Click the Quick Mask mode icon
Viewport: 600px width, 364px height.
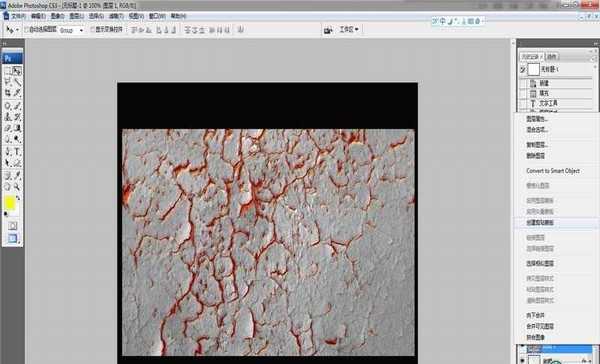point(13,226)
